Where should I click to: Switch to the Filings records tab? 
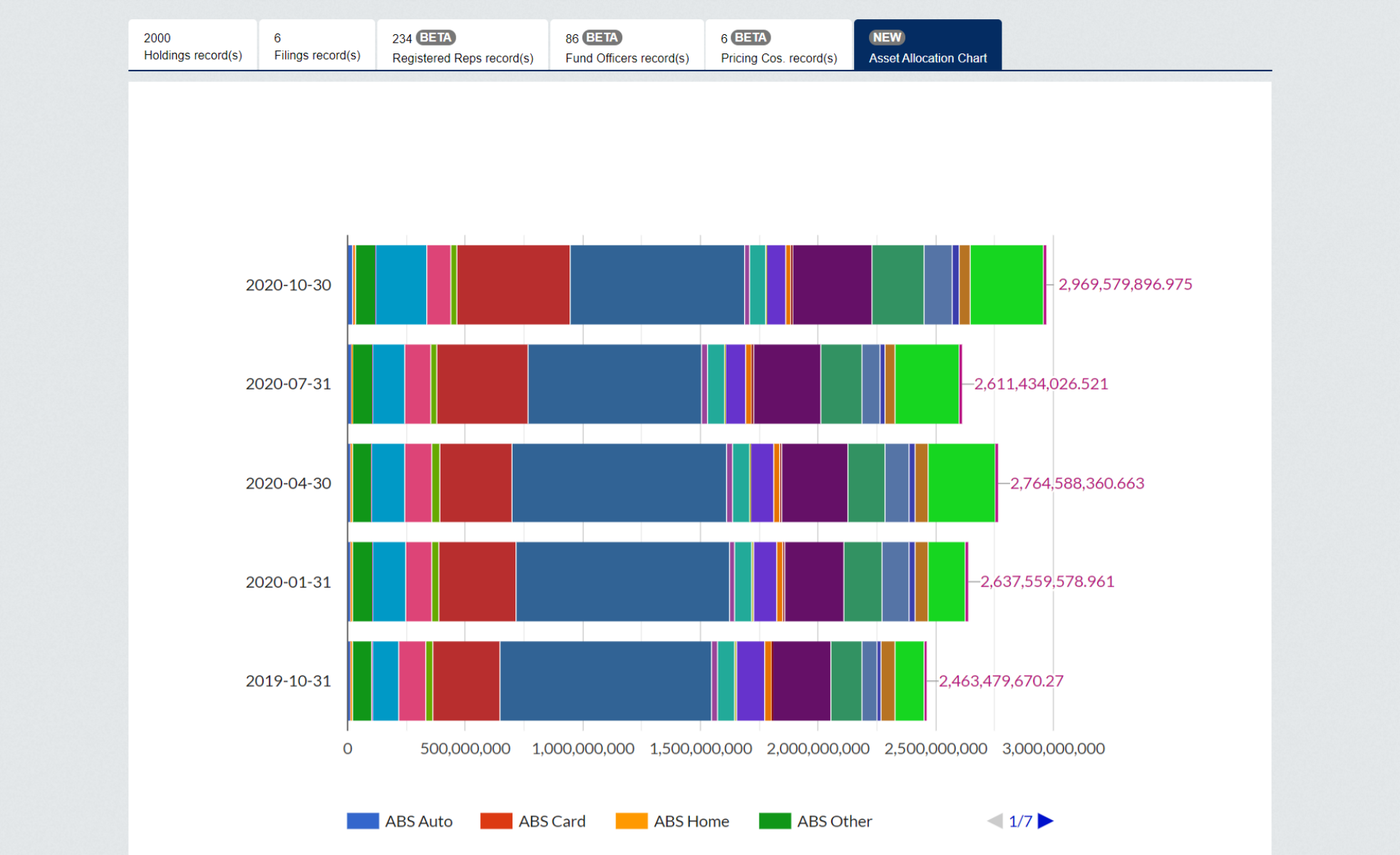[x=316, y=46]
